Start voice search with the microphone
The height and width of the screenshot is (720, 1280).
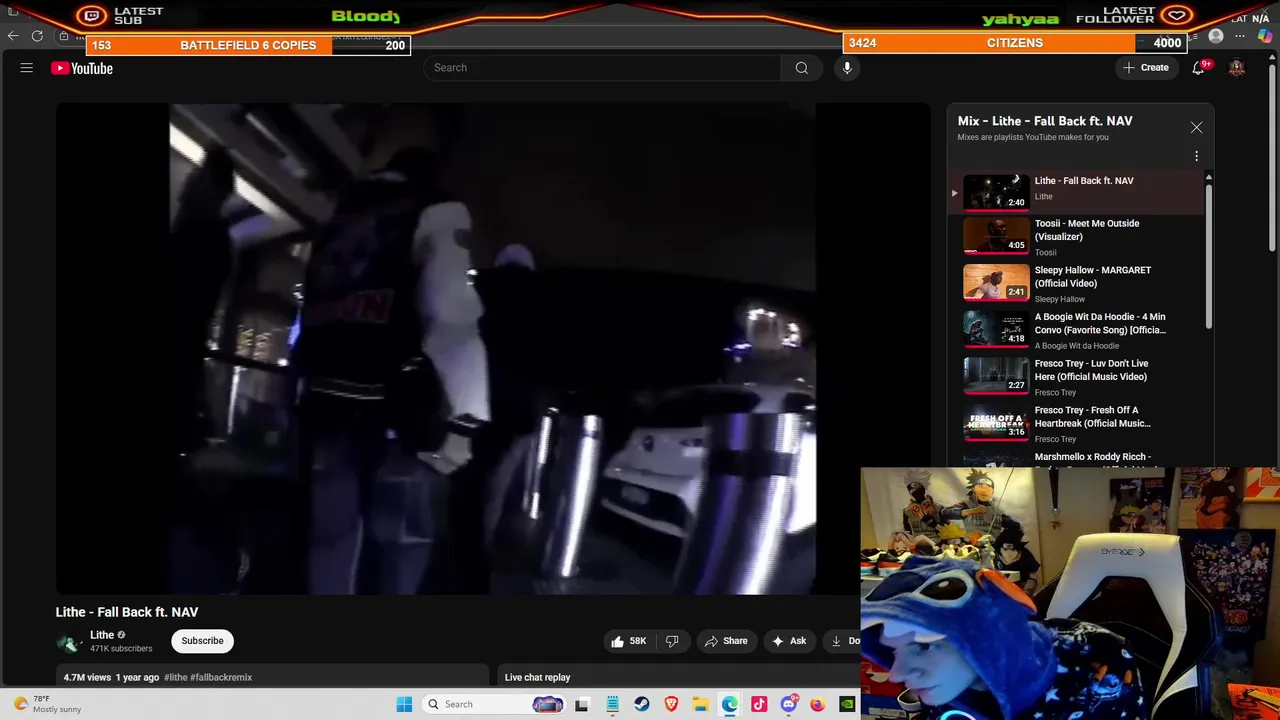[x=847, y=68]
